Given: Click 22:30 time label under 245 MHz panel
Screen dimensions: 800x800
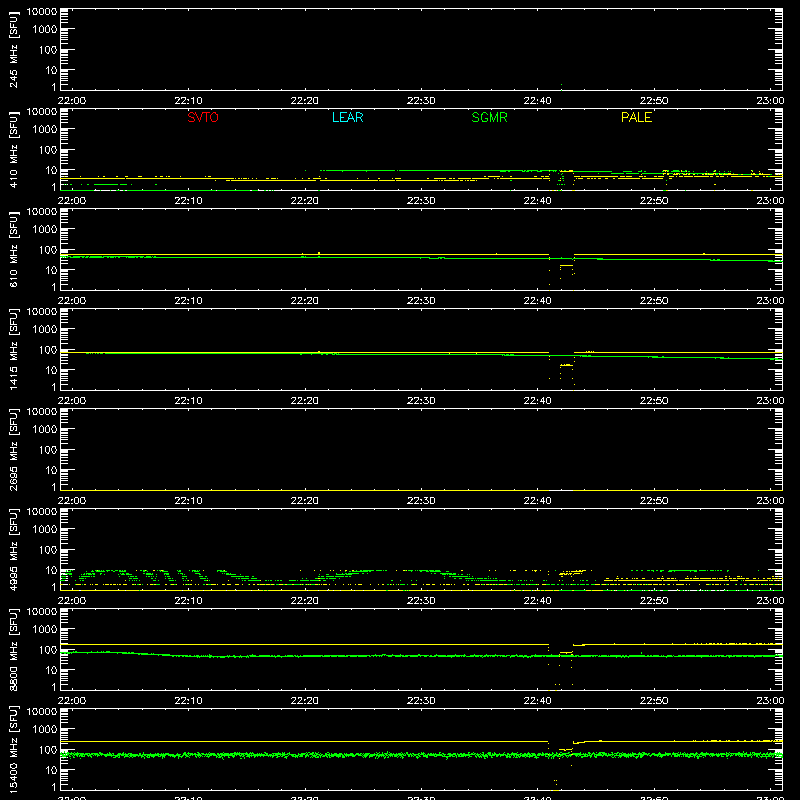Looking at the screenshot, I should point(421,101).
